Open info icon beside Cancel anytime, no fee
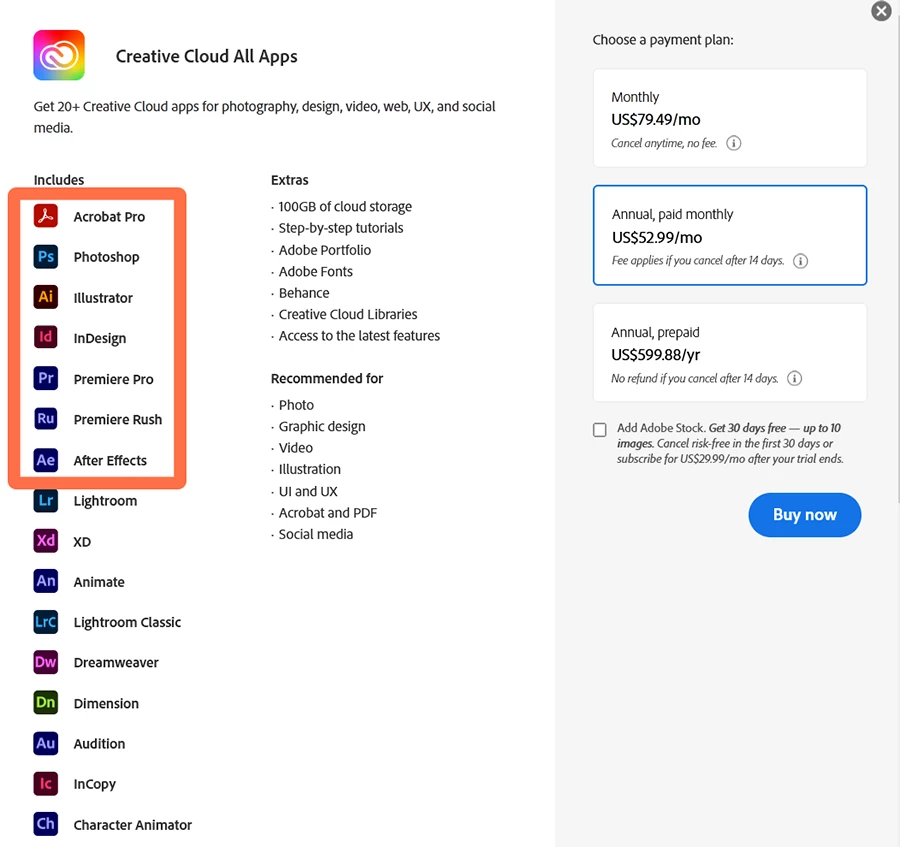The width and height of the screenshot is (900, 847). pos(734,143)
